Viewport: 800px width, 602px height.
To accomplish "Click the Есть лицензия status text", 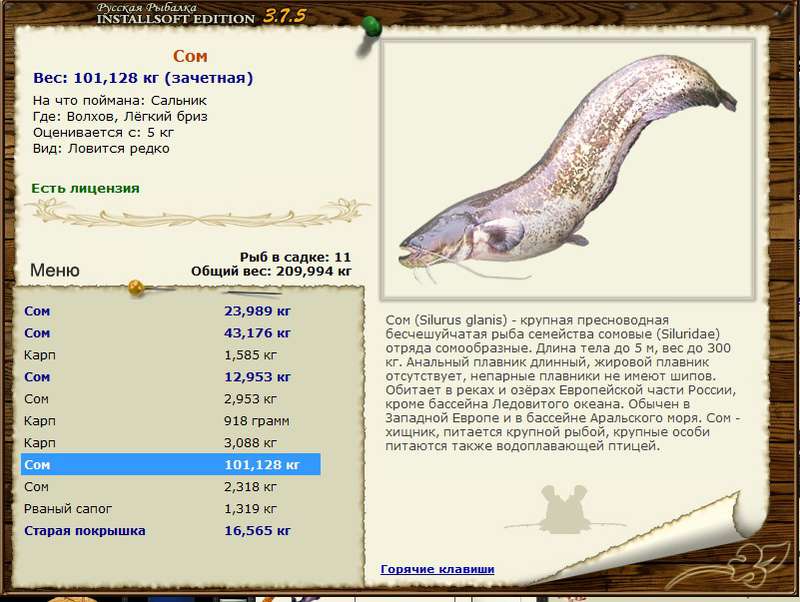I will [x=85, y=188].
